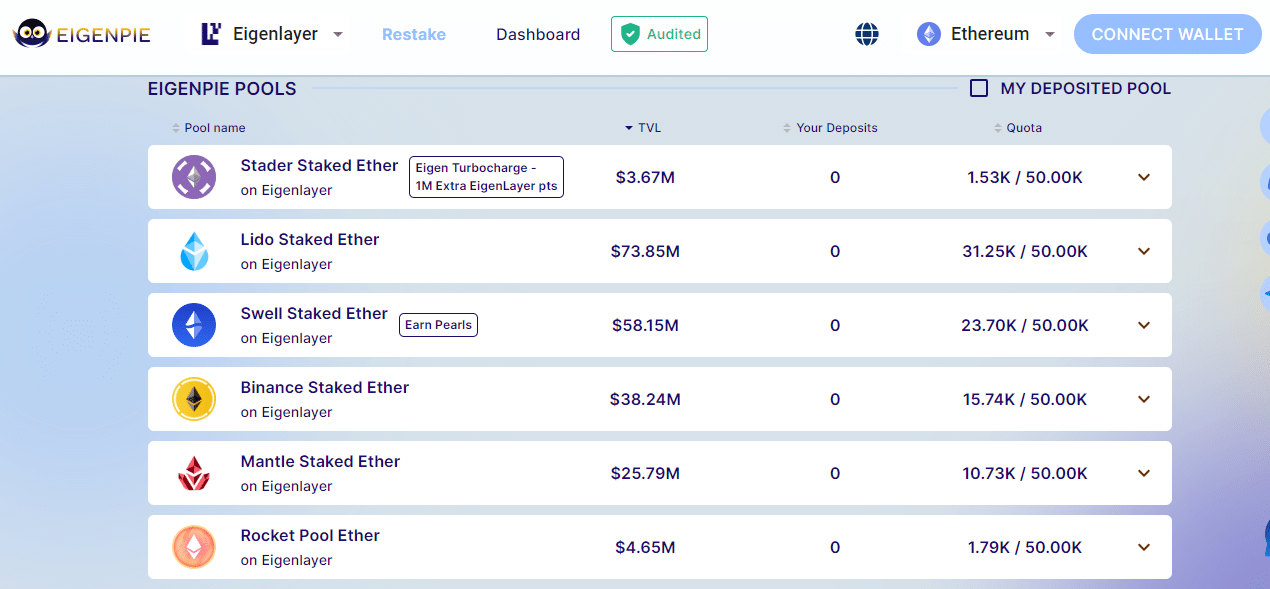Switch to the Dashboard tab
Viewport: 1270px width, 589px height.
(538, 34)
